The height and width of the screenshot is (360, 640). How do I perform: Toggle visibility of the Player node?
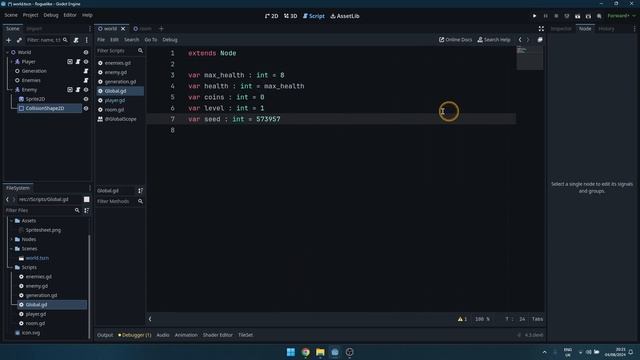click(x=86, y=62)
